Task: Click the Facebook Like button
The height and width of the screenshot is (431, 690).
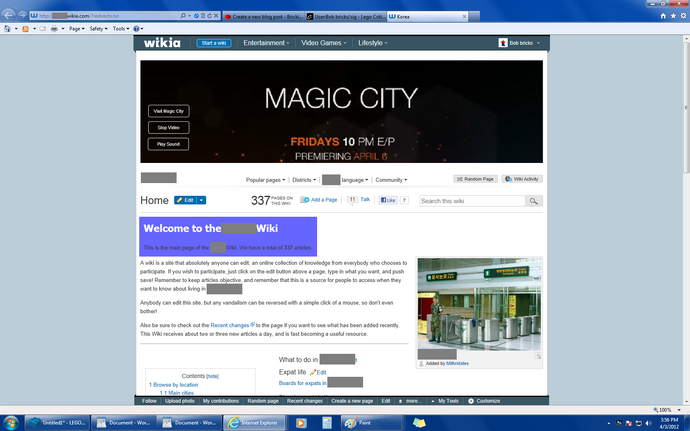Action: (x=388, y=200)
